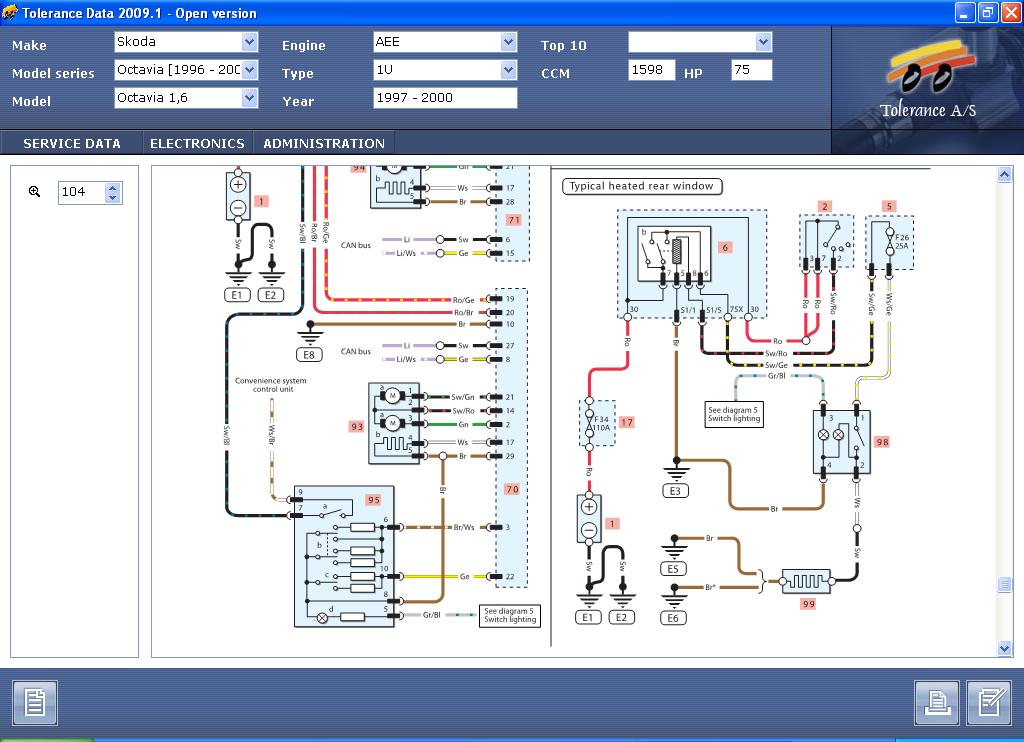
Task: Click component number 17 near fuse F34
Action: point(627,423)
